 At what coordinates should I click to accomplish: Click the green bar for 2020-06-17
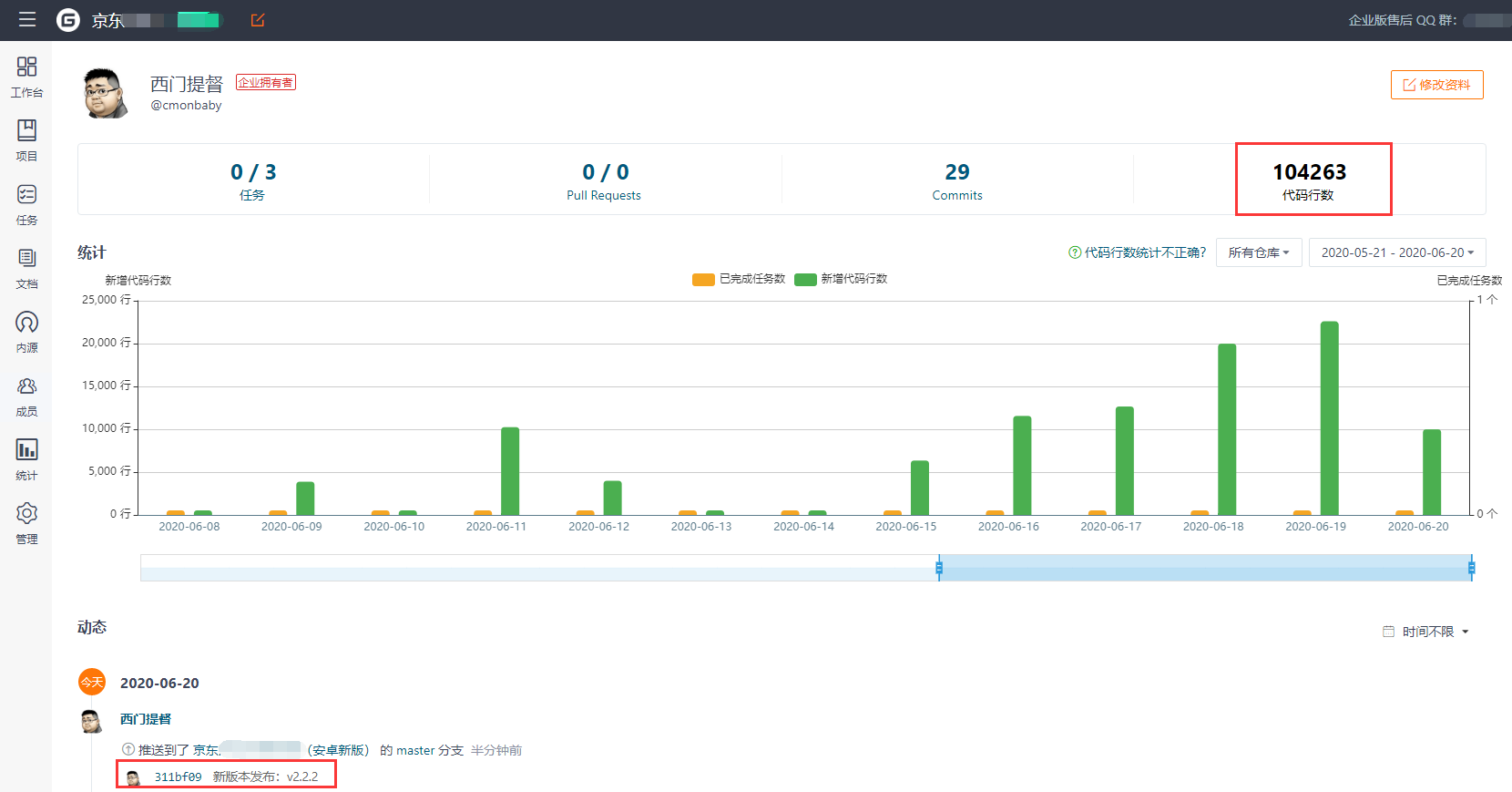click(x=1125, y=461)
